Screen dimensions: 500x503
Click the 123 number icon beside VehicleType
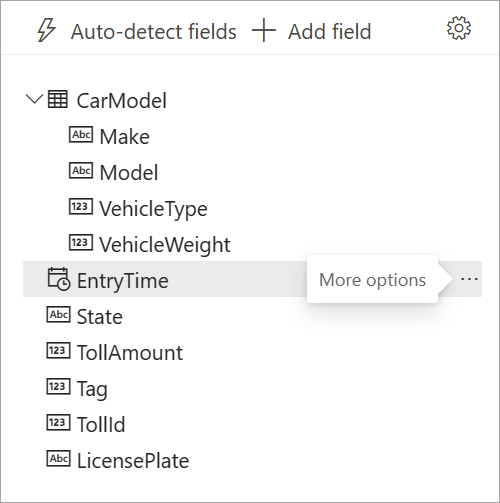[x=81, y=207]
